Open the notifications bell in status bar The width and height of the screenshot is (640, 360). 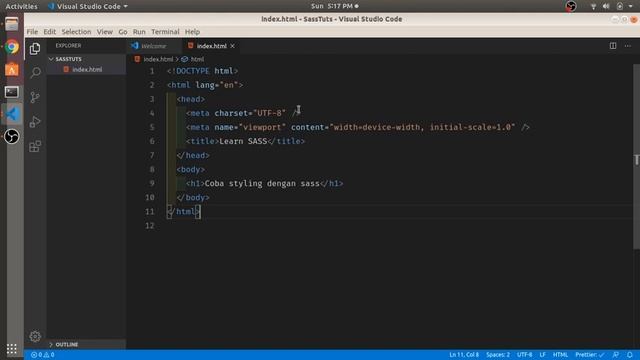629,355
